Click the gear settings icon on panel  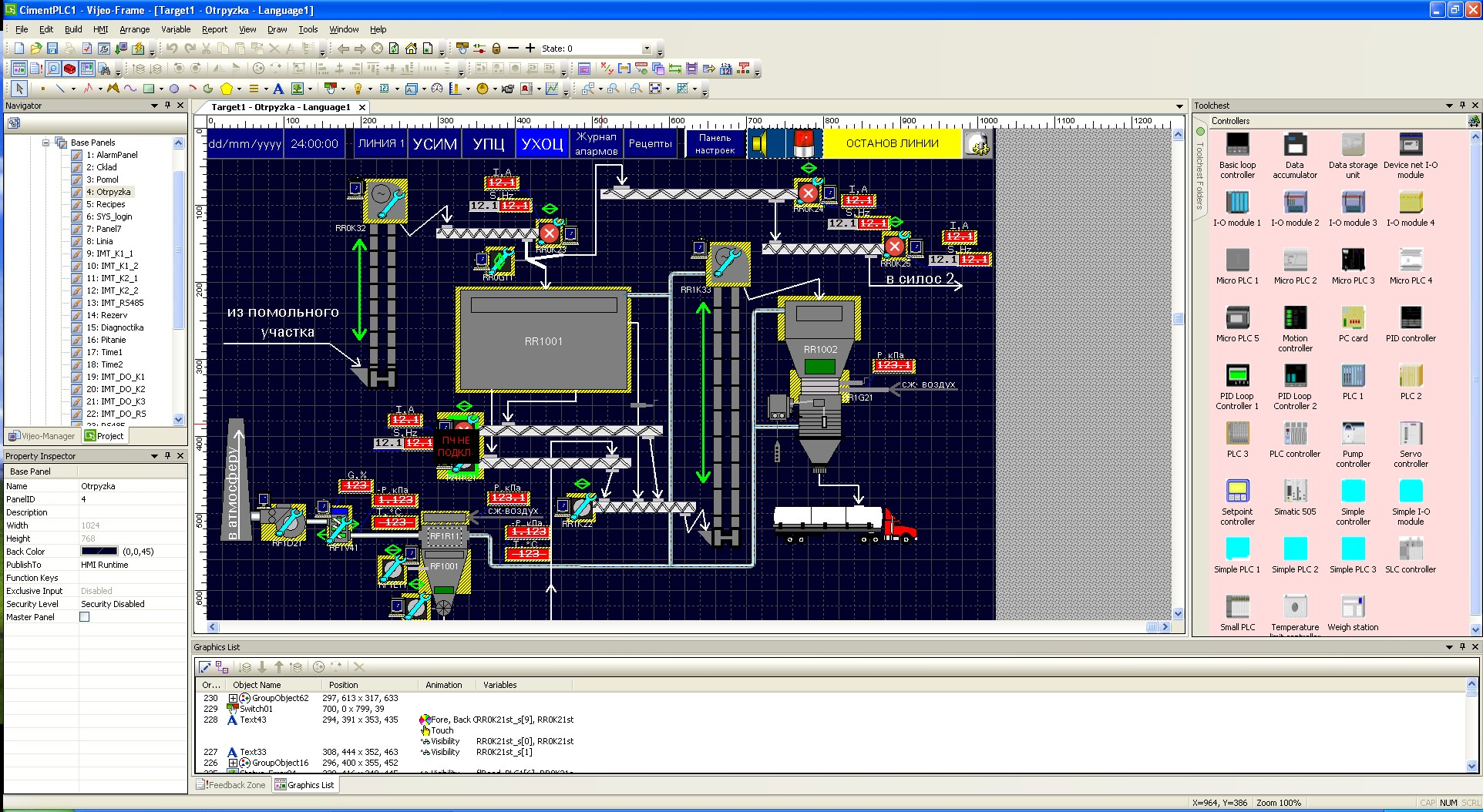[x=977, y=144]
